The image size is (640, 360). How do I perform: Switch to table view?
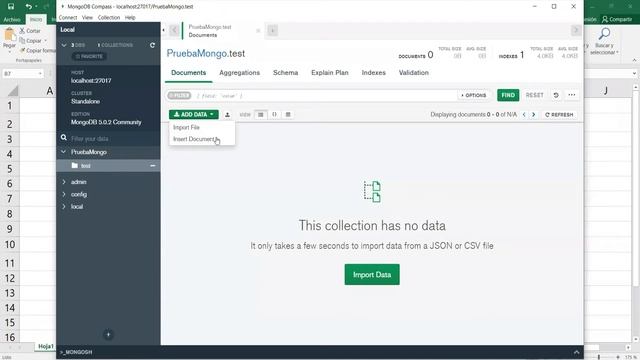(288, 115)
